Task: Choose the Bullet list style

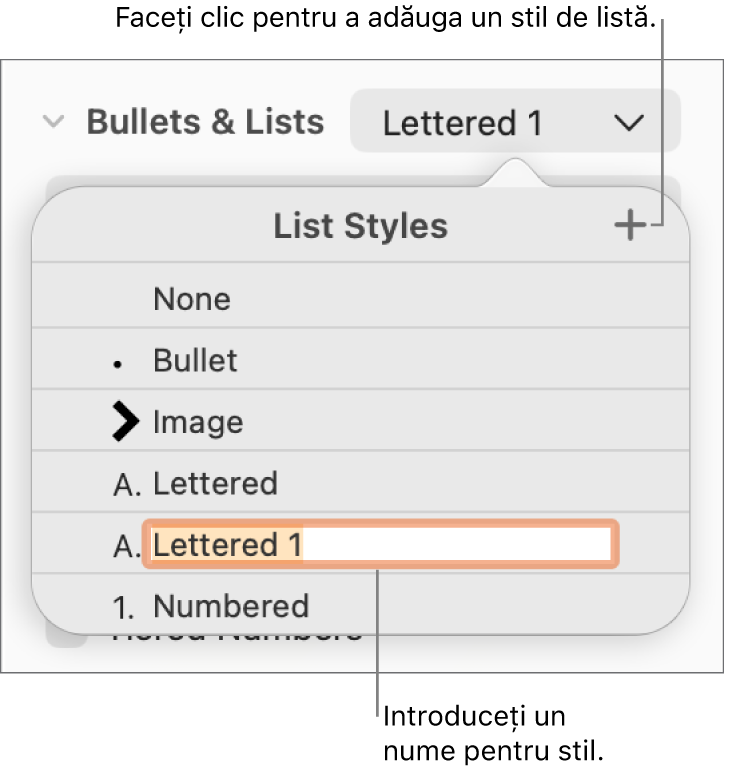Action: click(196, 360)
